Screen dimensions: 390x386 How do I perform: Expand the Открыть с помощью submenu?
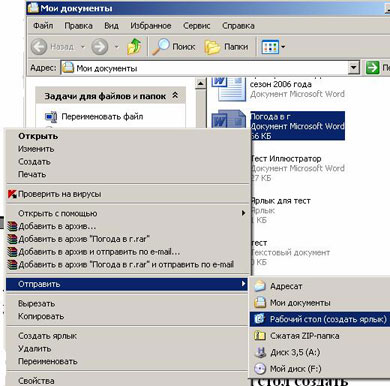pyautogui.click(x=244, y=213)
